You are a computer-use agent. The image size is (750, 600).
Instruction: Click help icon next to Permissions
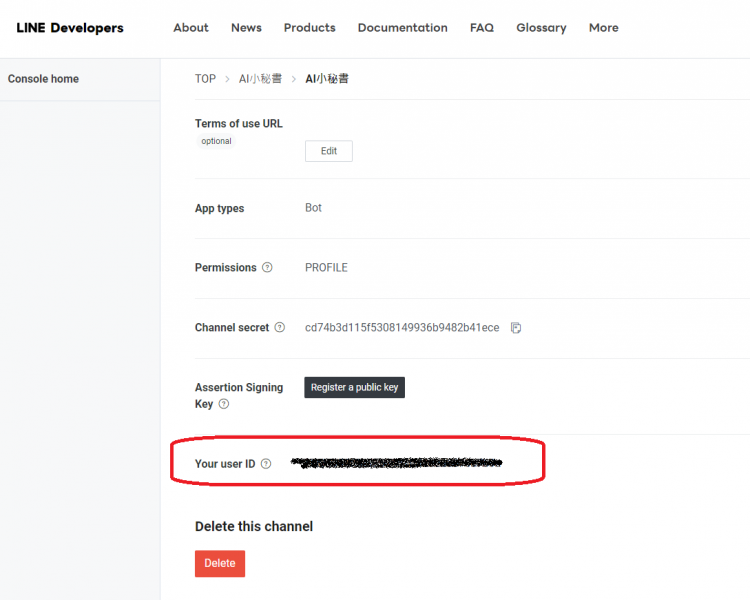(267, 268)
